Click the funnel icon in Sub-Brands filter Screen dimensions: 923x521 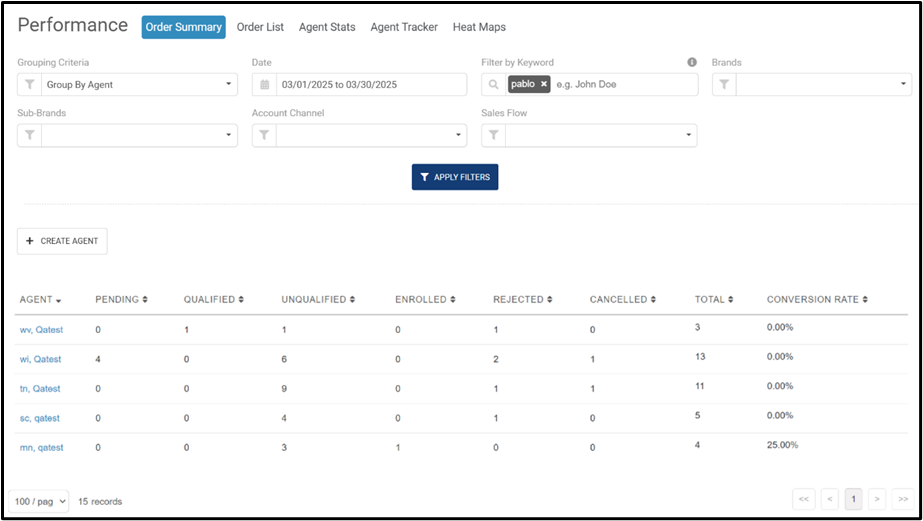29,135
